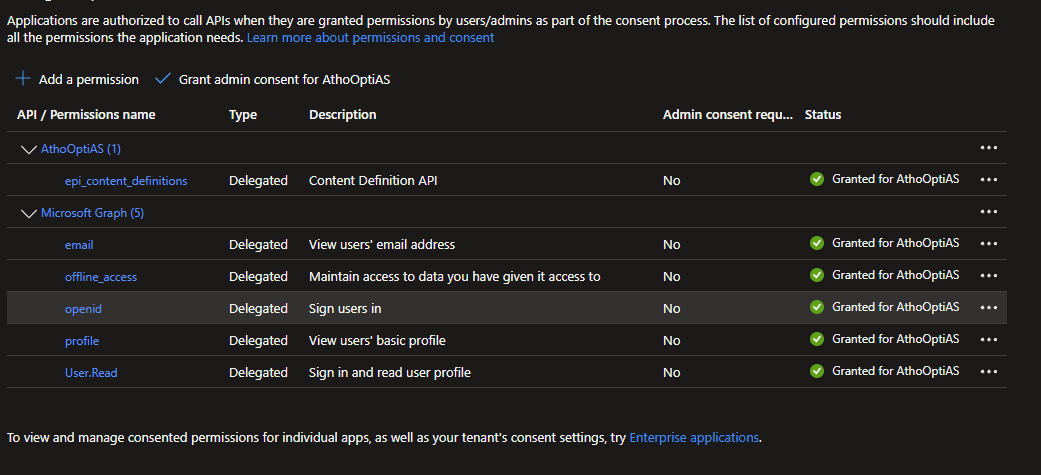Image resolution: width=1041 pixels, height=475 pixels.
Task: Open the offline_access permission details
Action: pos(101,277)
